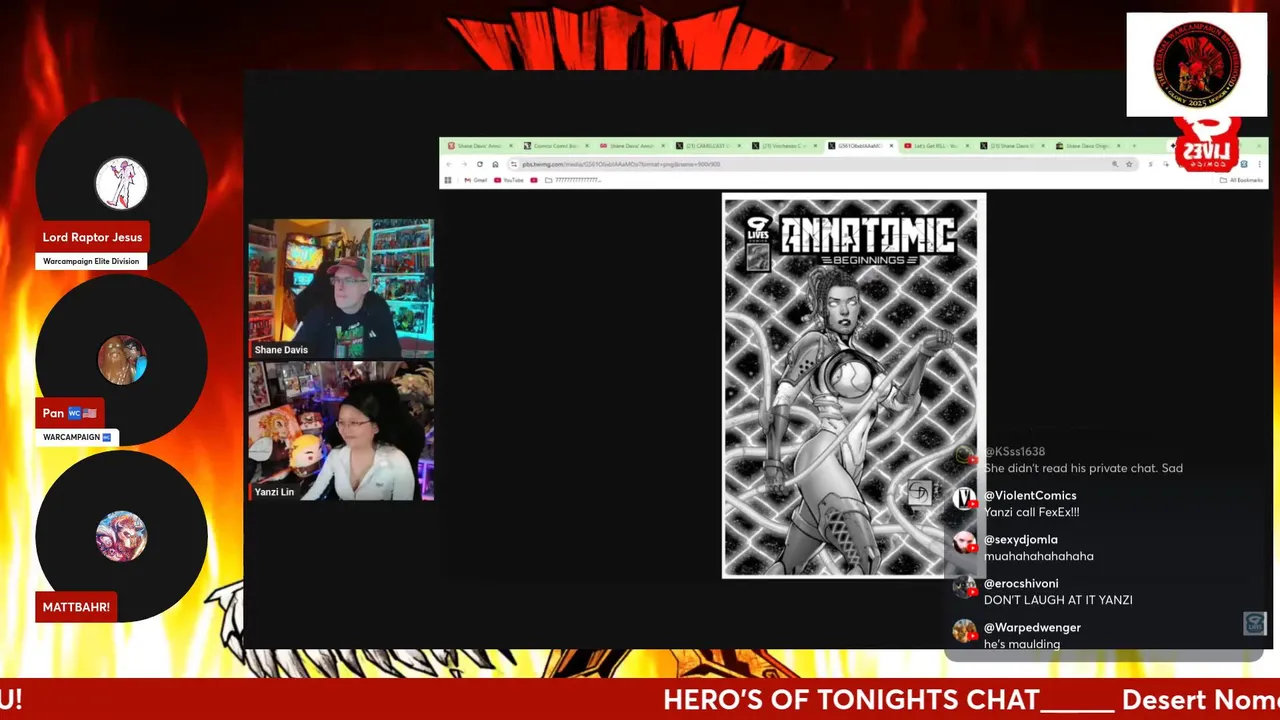Open the ????????? bookmarks folder
This screenshot has width=1280, height=720.
coord(573,180)
